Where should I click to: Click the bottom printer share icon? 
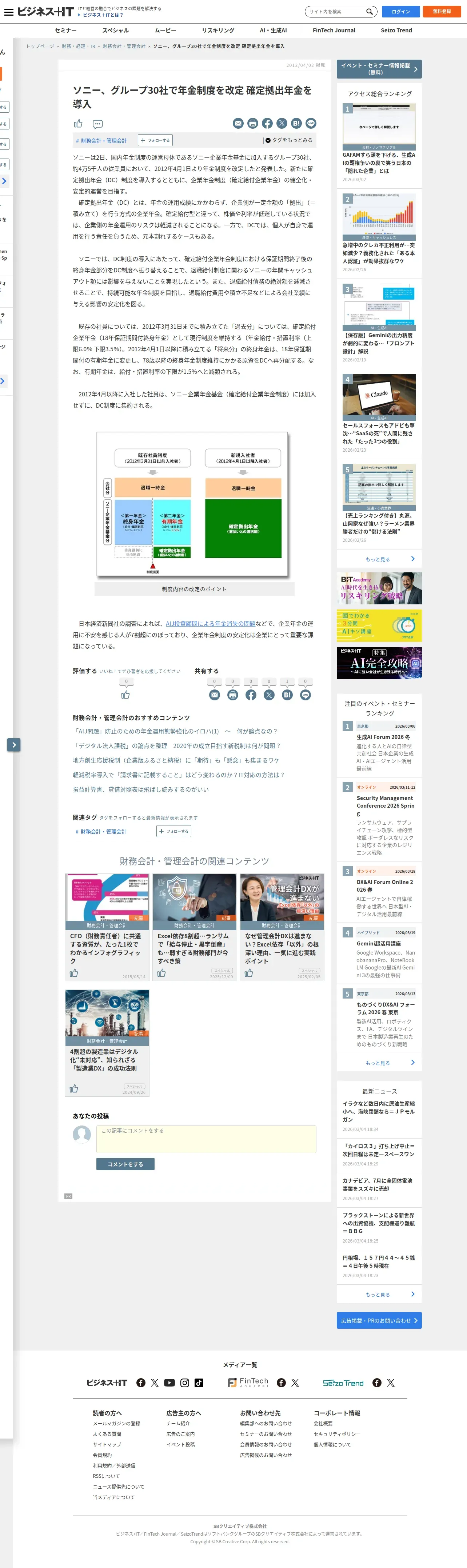pos(232,695)
